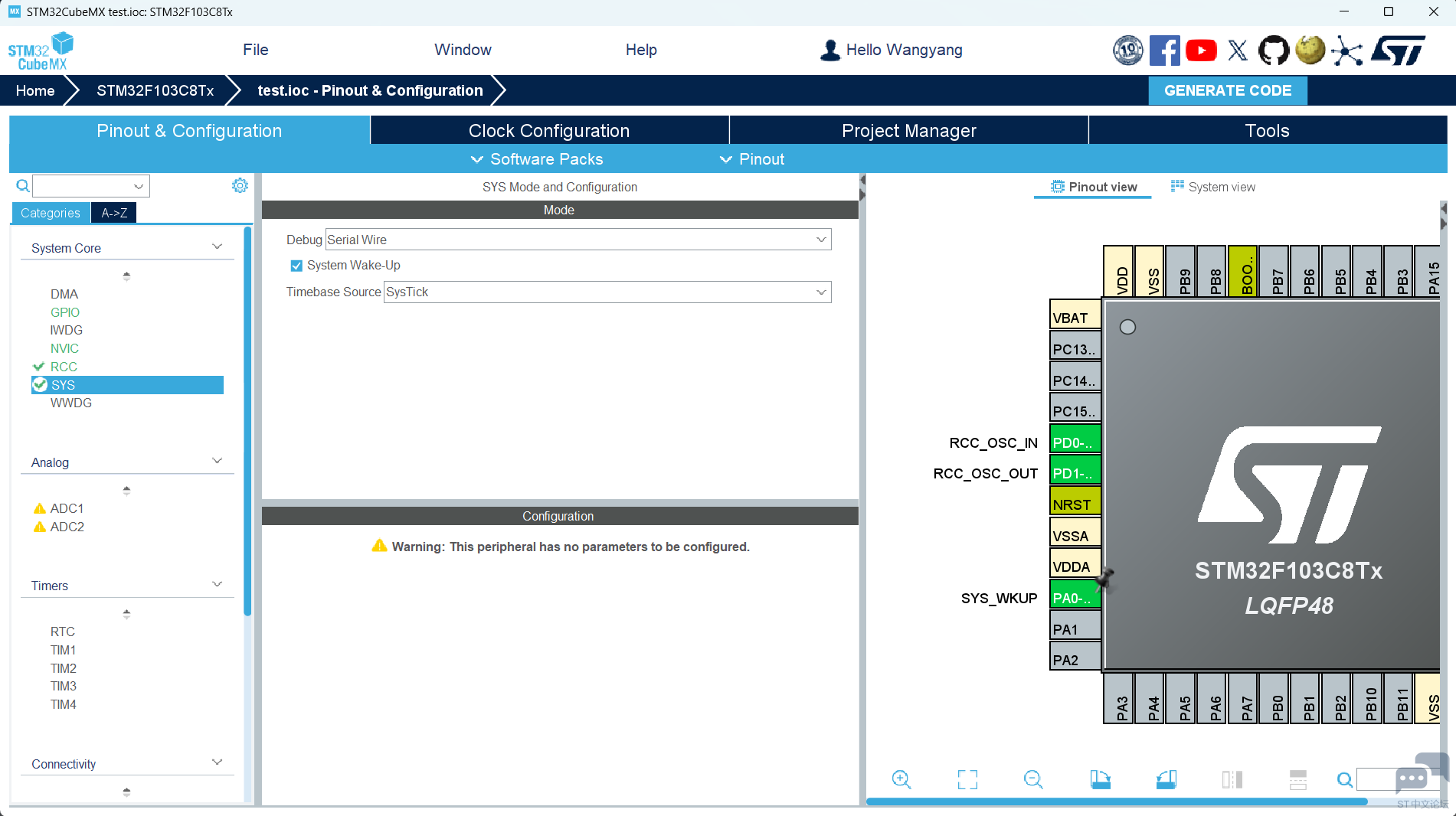The width and height of the screenshot is (1456, 816).
Task: Open the Help menu
Action: point(641,50)
